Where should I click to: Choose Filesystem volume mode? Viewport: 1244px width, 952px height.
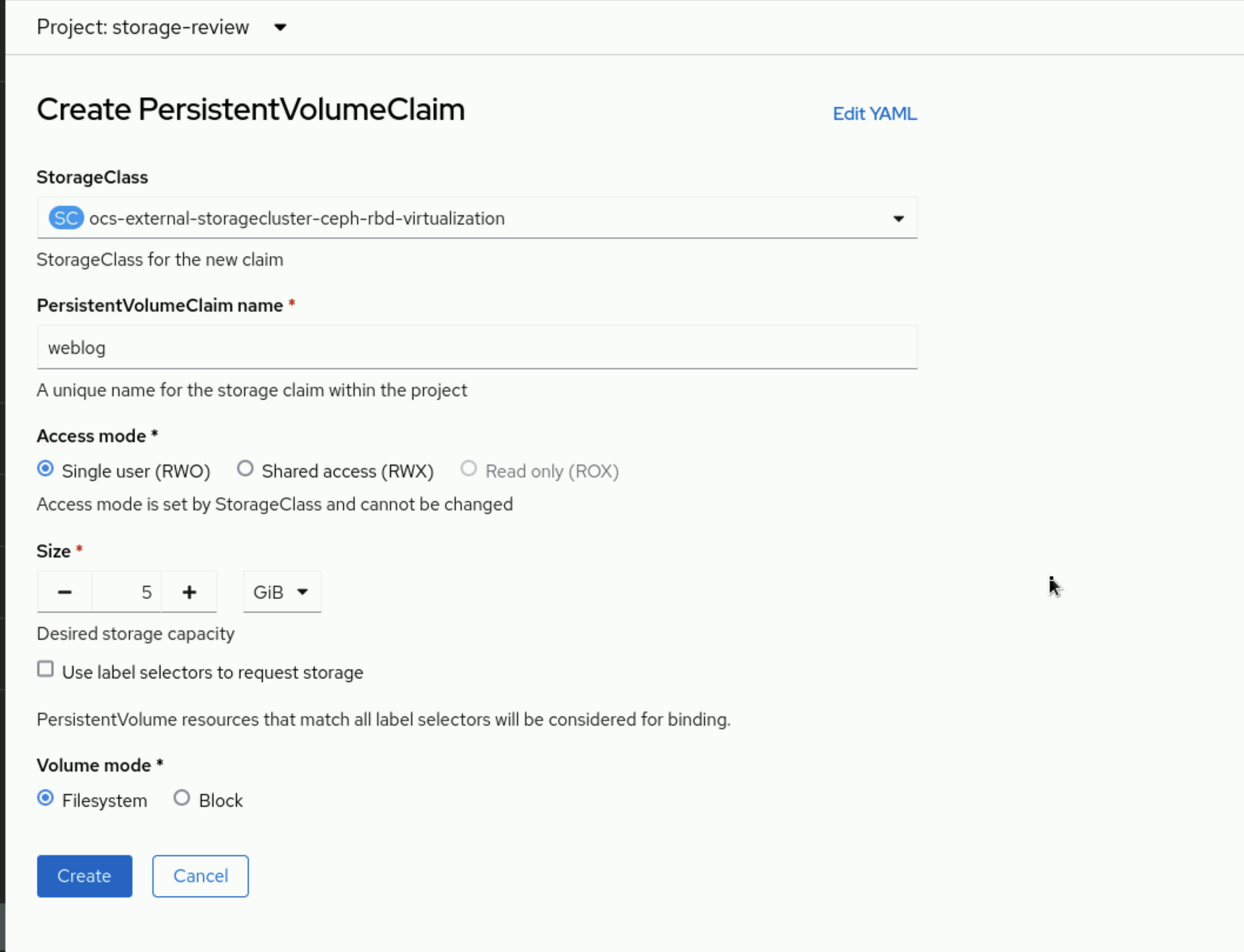[x=45, y=799]
